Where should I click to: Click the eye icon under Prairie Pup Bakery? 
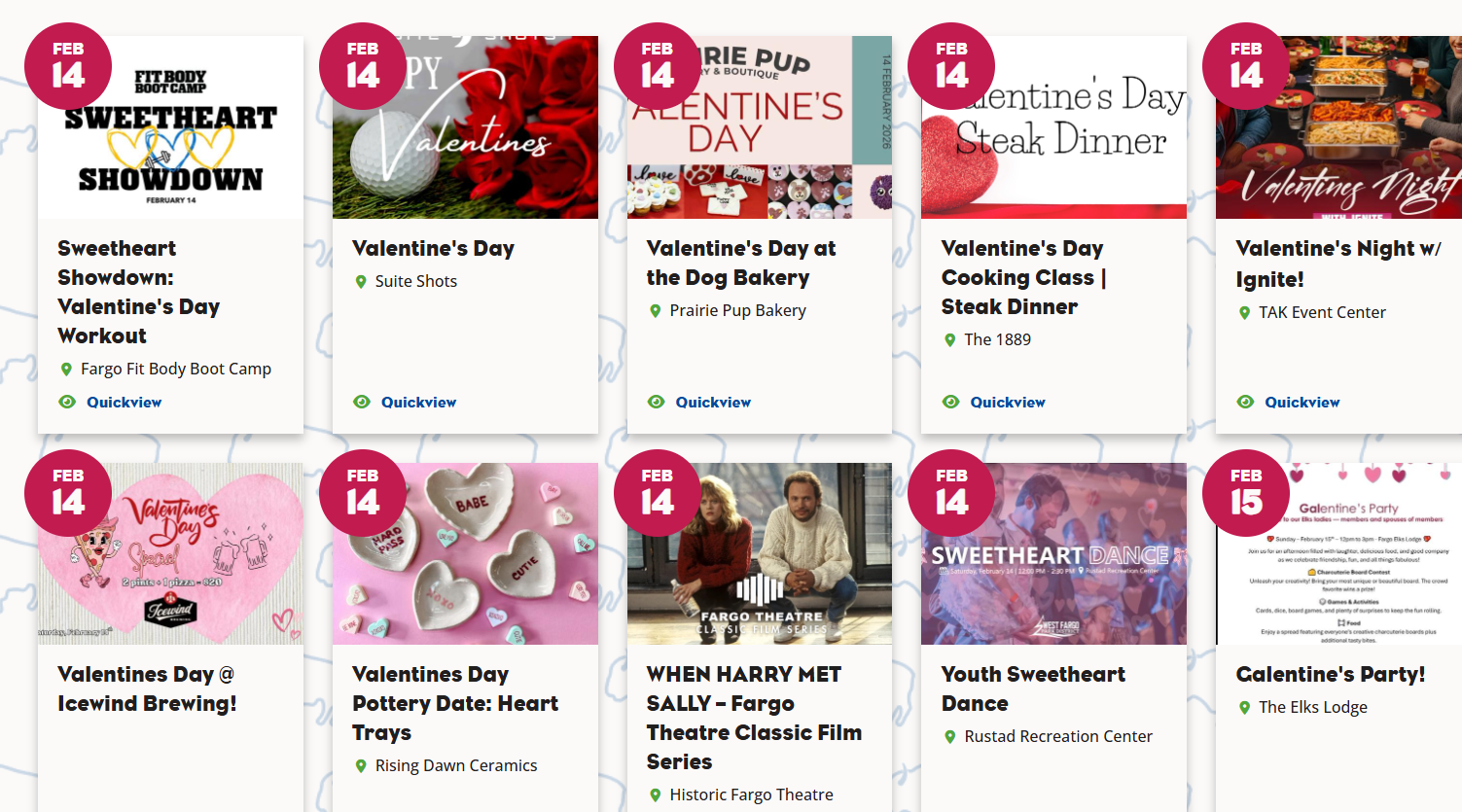(x=657, y=402)
